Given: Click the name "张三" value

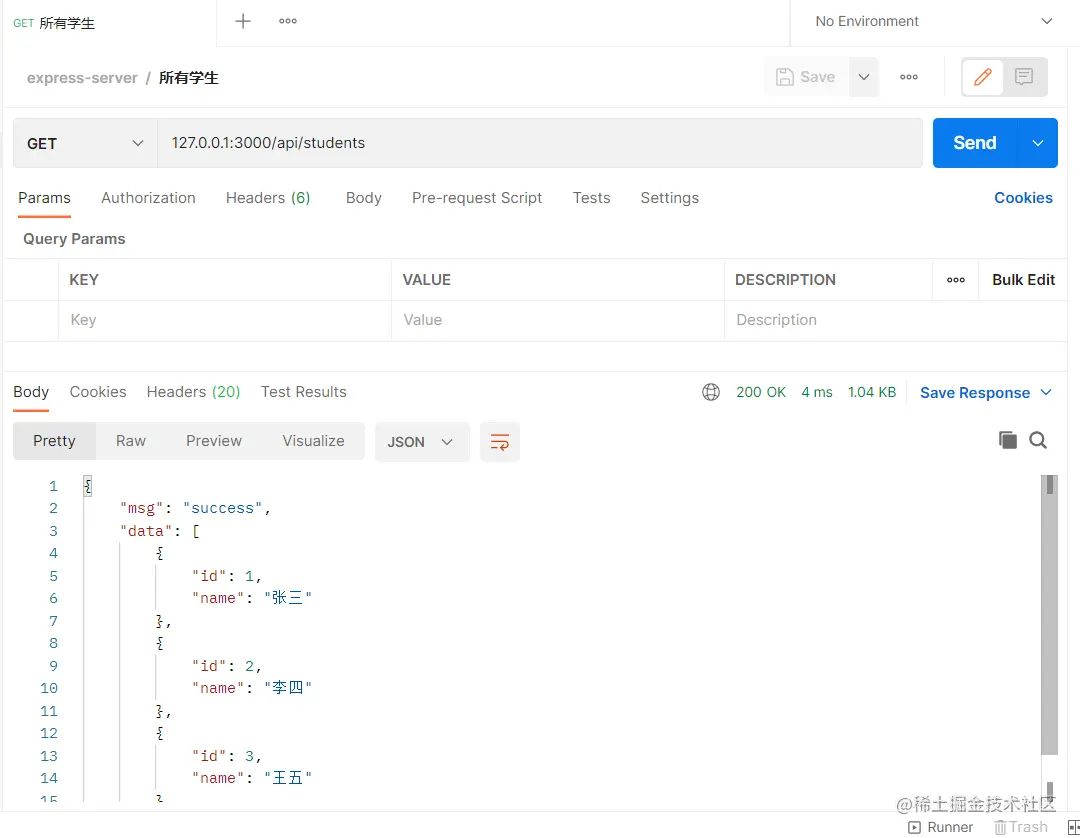Looking at the screenshot, I should click(288, 598).
